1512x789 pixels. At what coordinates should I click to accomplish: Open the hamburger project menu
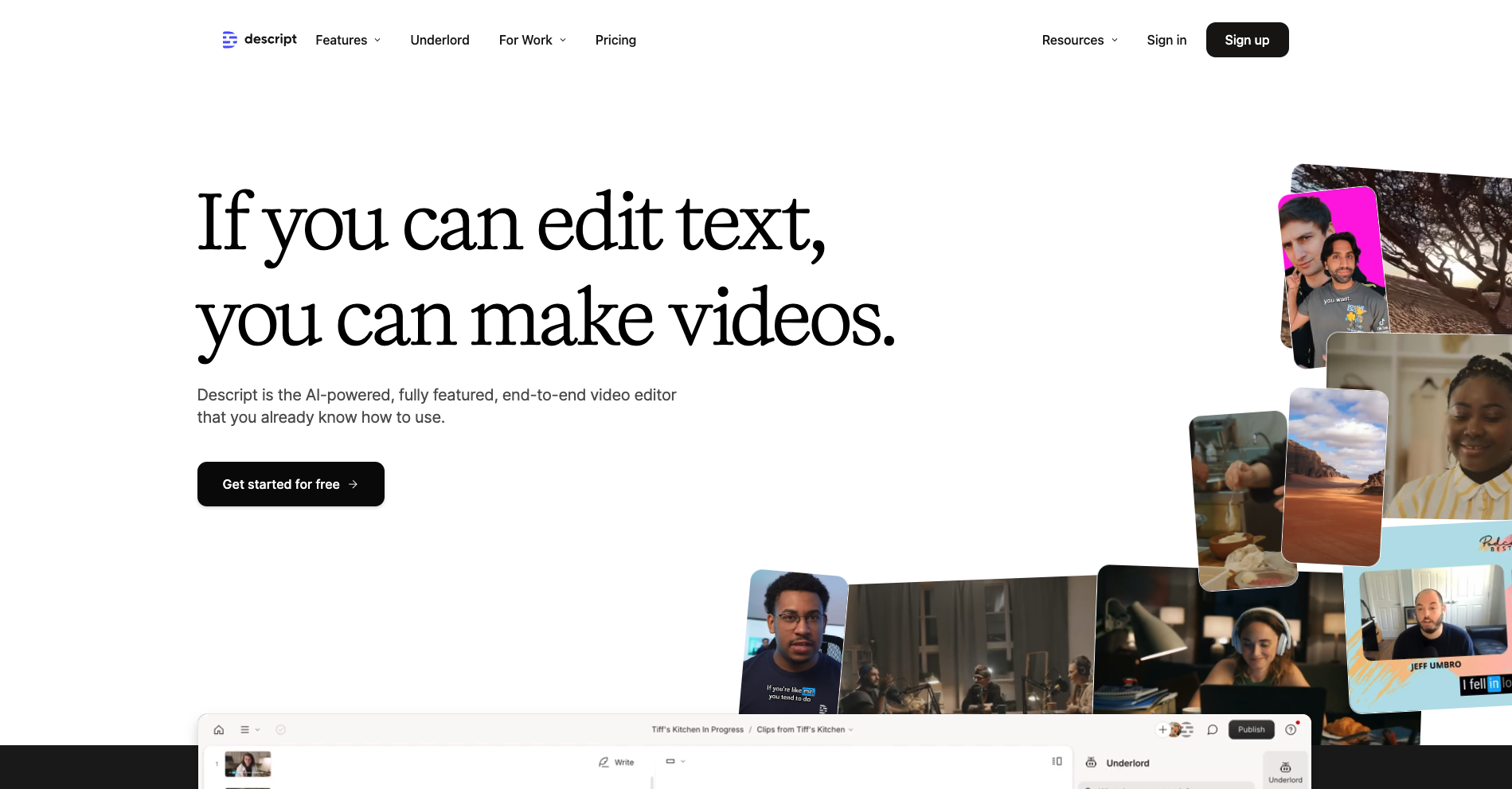click(244, 729)
